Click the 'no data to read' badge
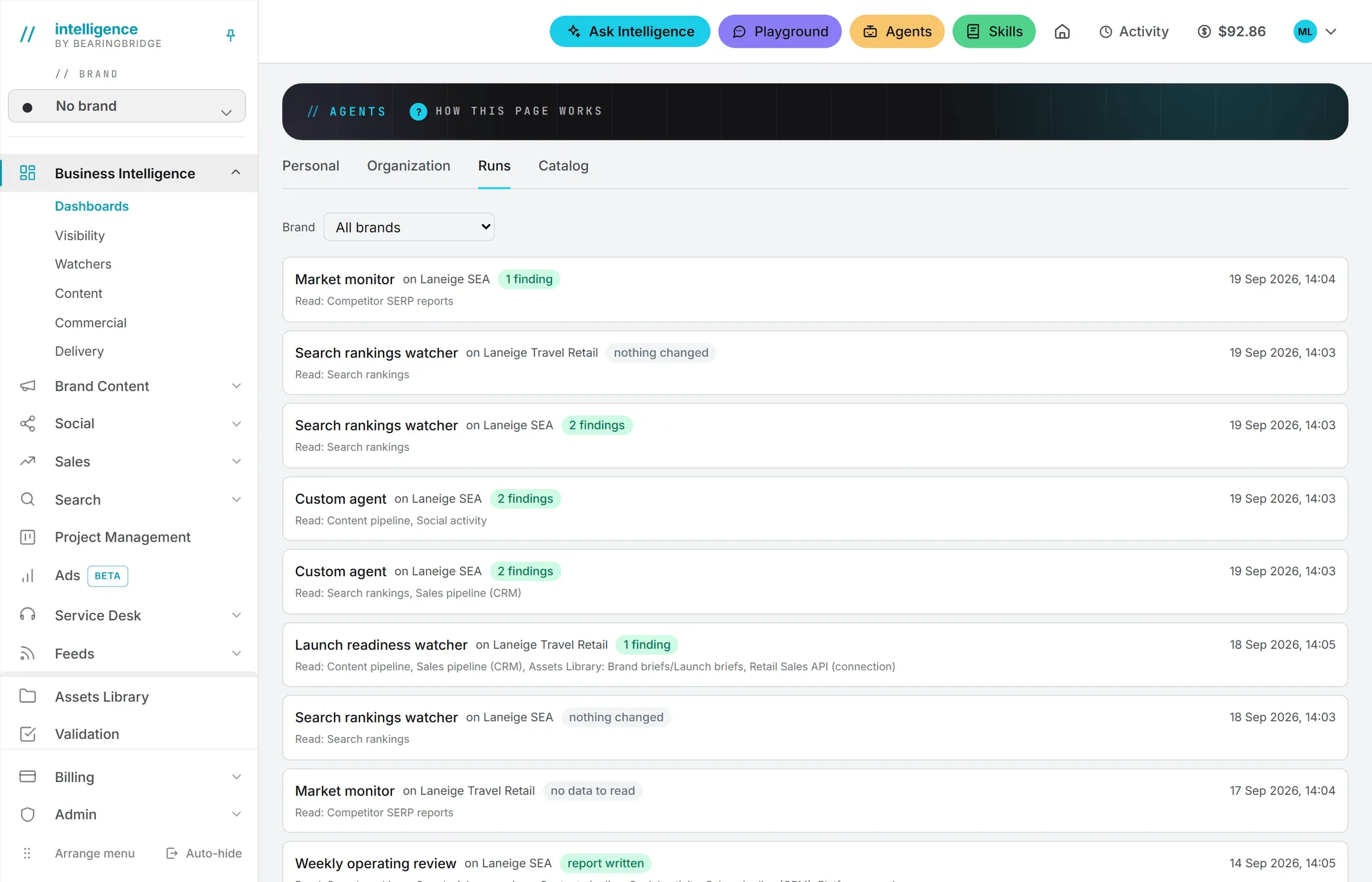Screen dimensions: 1372x882 tap(592, 791)
